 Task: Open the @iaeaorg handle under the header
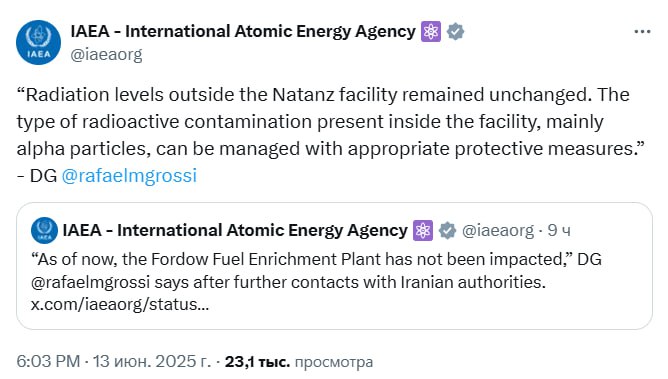tap(106, 55)
